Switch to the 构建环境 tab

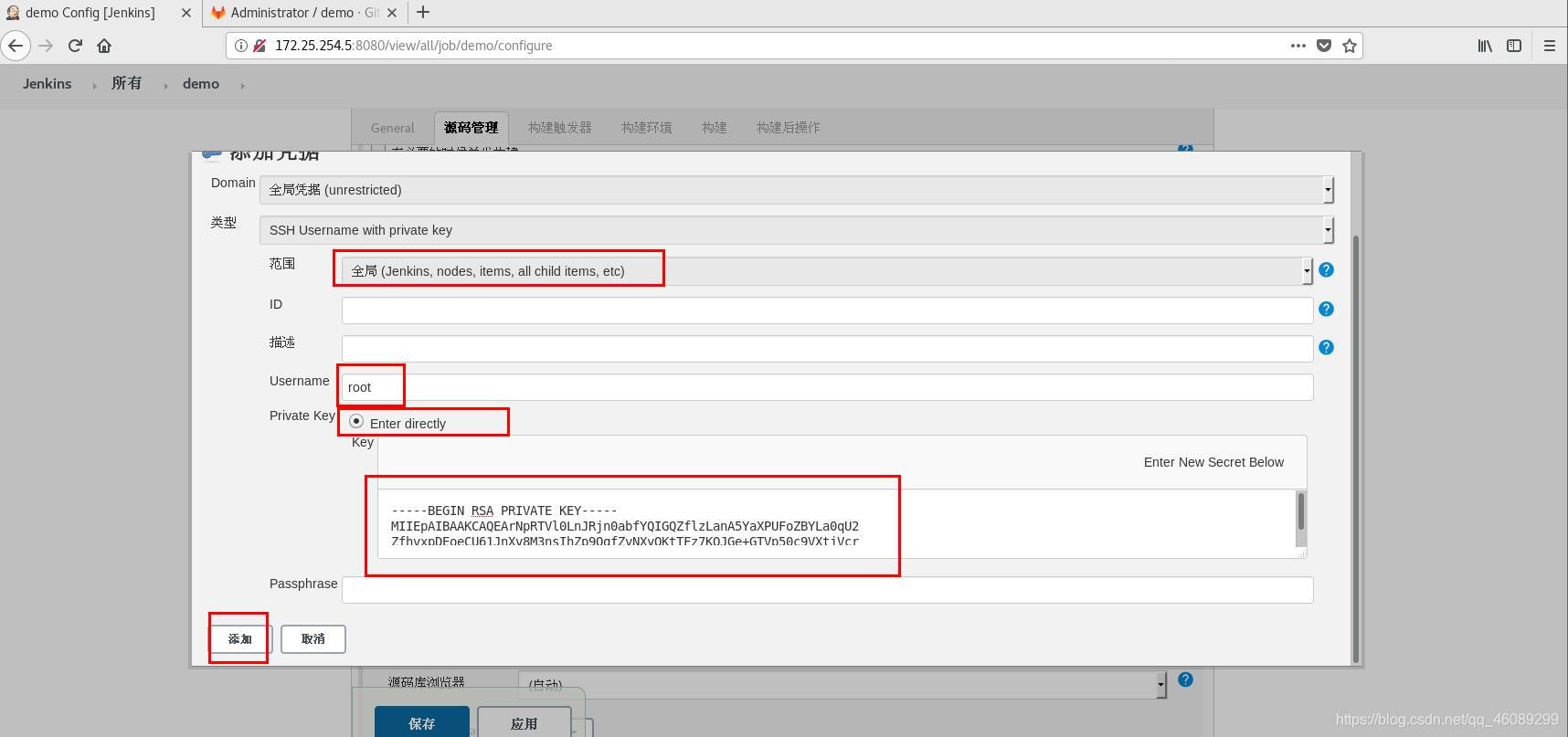coord(647,128)
